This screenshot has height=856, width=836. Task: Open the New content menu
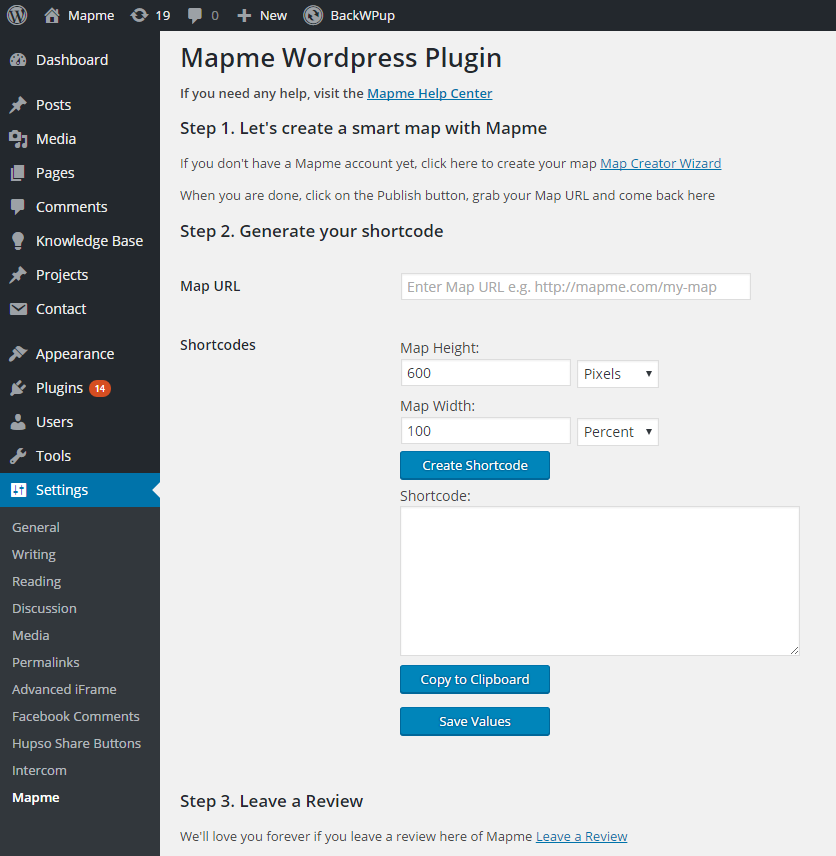pyautogui.click(x=262, y=15)
